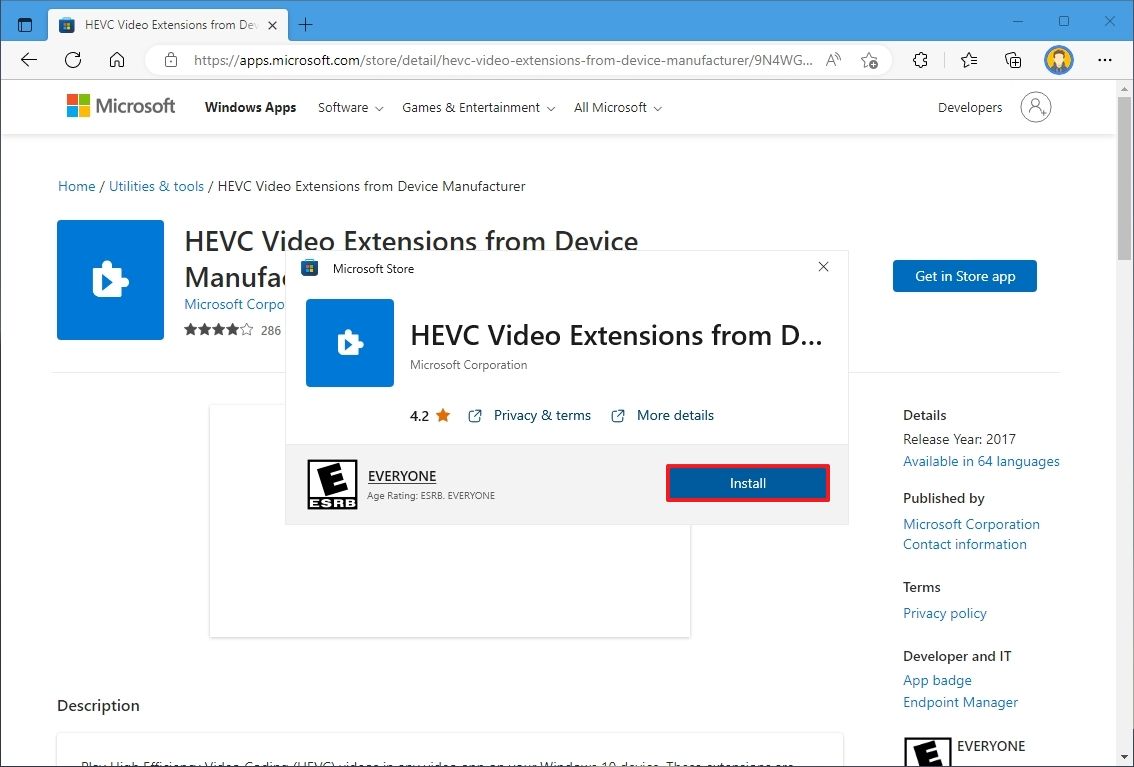
Task: Expand the All Microsoft dropdown
Action: pyautogui.click(x=610, y=107)
